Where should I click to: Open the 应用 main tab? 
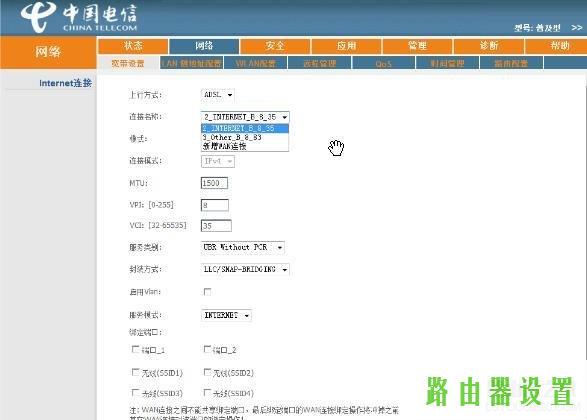[x=346, y=46]
